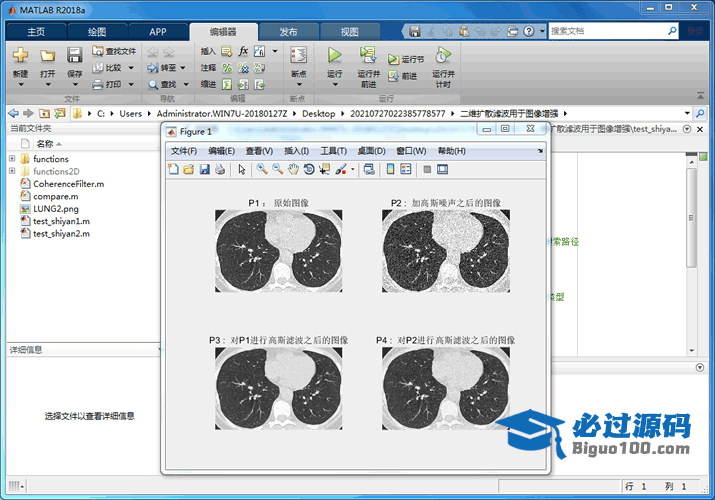
Task: Toggle the Edit Plot arrow tool
Action: 241,169
